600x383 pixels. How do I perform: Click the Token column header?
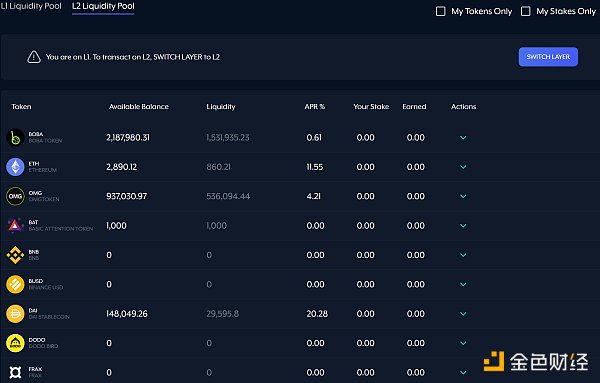click(x=21, y=107)
